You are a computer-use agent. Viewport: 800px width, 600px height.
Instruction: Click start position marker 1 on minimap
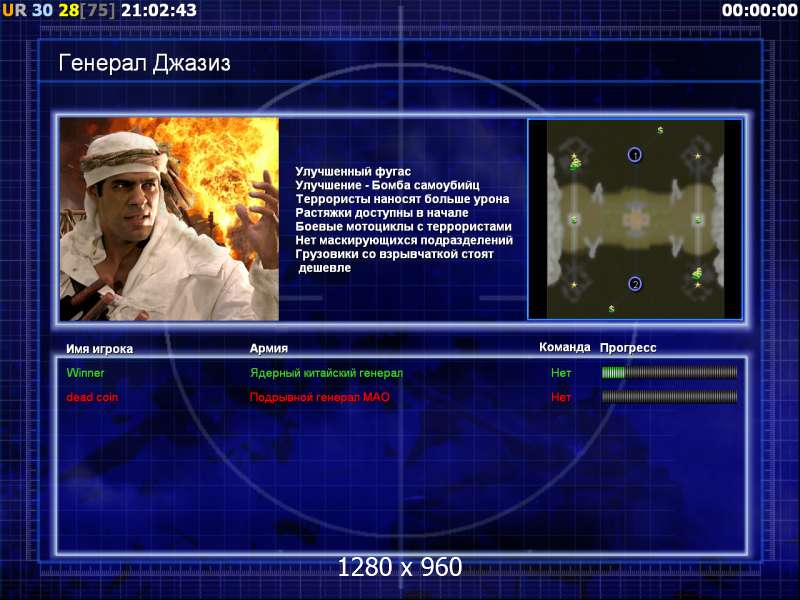click(x=635, y=155)
